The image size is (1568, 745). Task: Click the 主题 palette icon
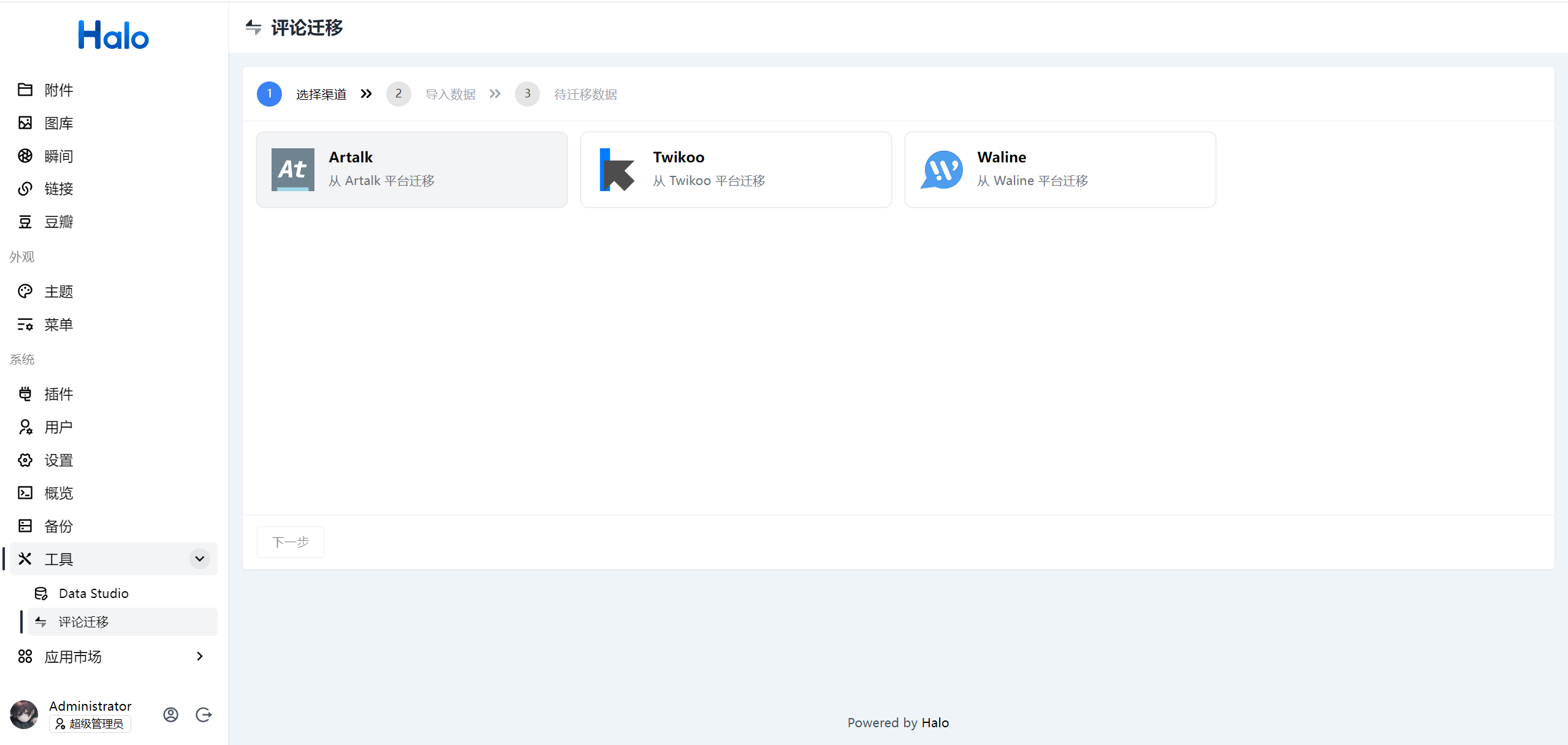point(25,291)
